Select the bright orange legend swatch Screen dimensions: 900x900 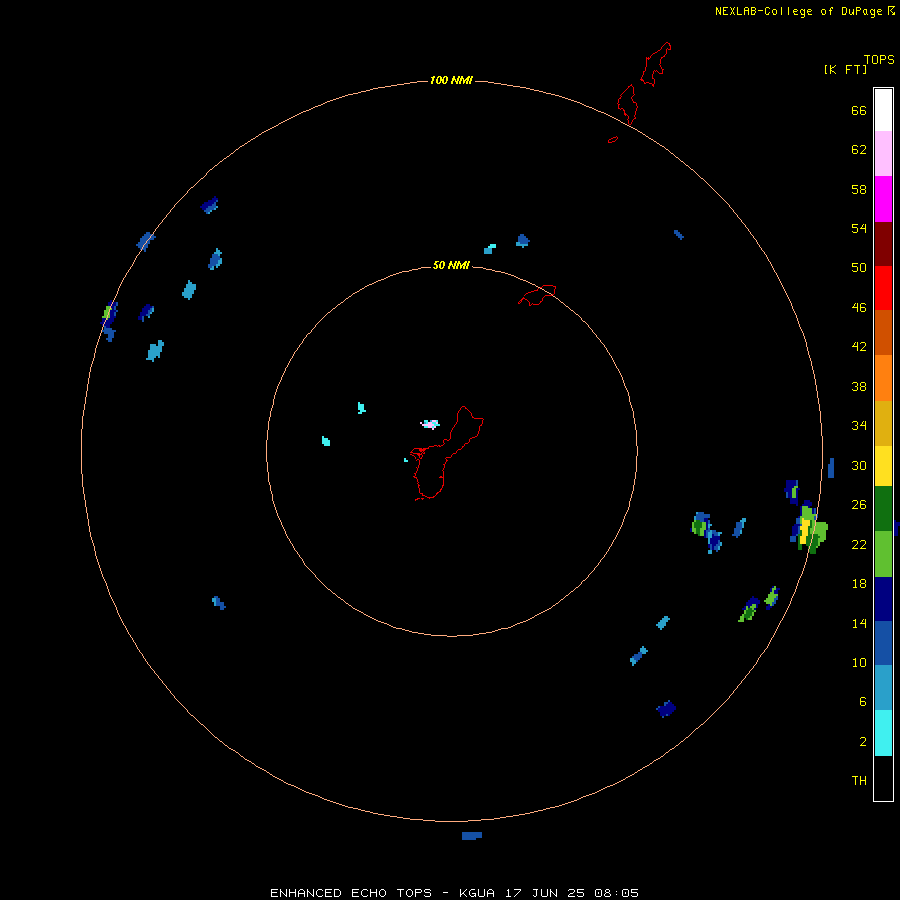(883, 378)
